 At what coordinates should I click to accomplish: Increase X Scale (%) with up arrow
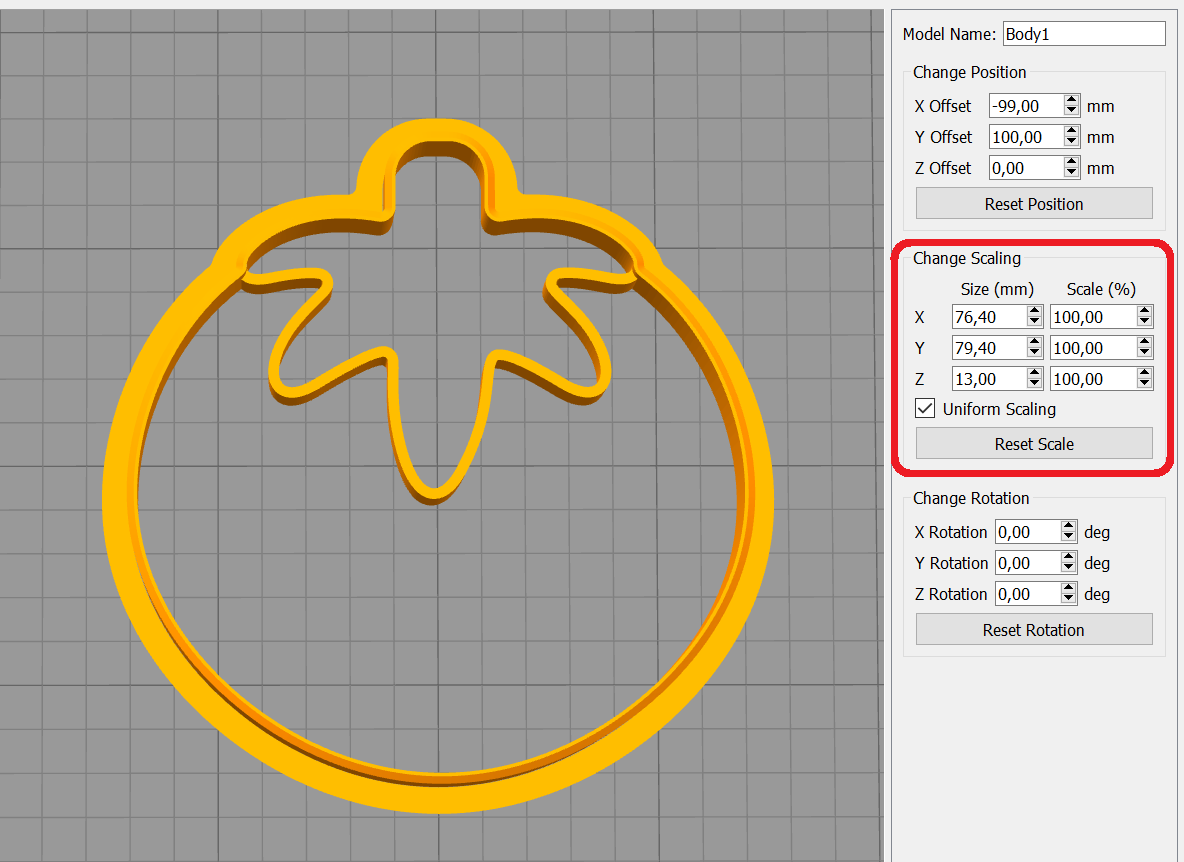pos(1145,312)
